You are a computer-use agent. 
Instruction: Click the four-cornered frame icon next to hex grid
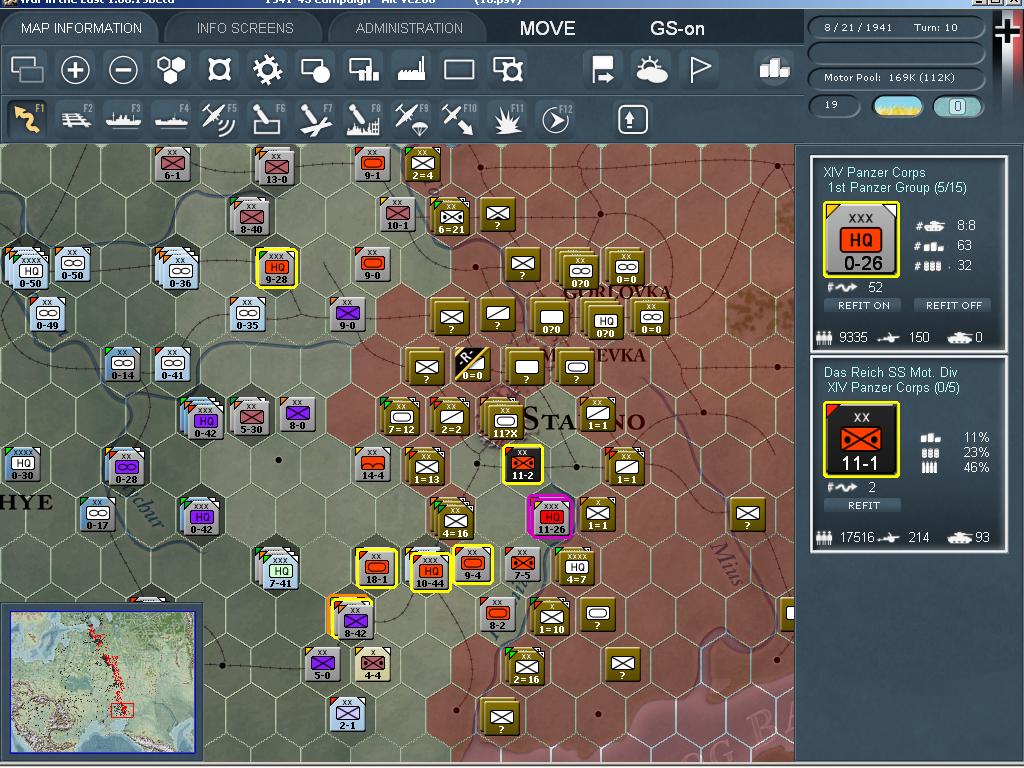pos(219,70)
